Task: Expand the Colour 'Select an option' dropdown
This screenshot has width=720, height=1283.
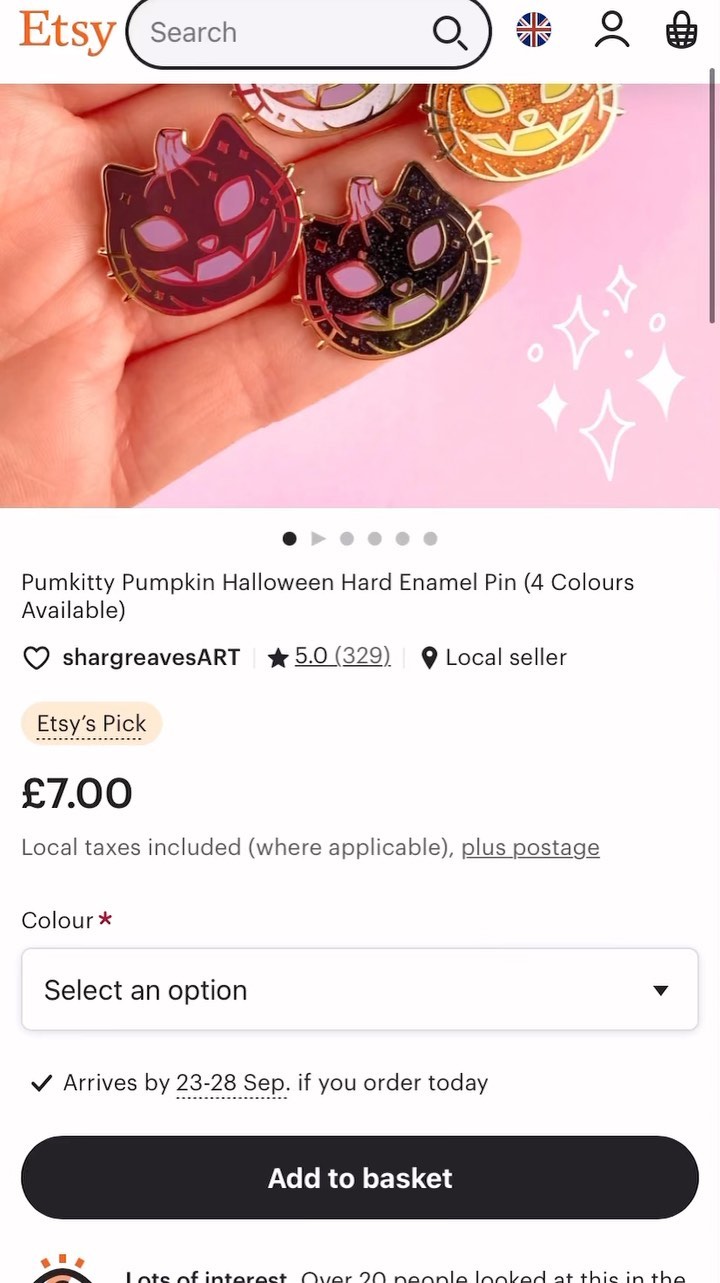Action: click(340, 990)
